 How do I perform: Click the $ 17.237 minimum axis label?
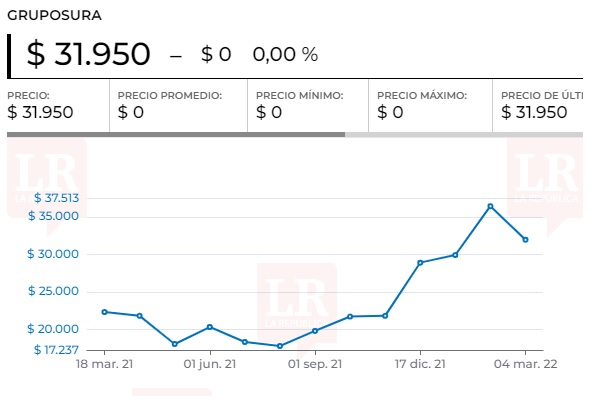[55, 350]
